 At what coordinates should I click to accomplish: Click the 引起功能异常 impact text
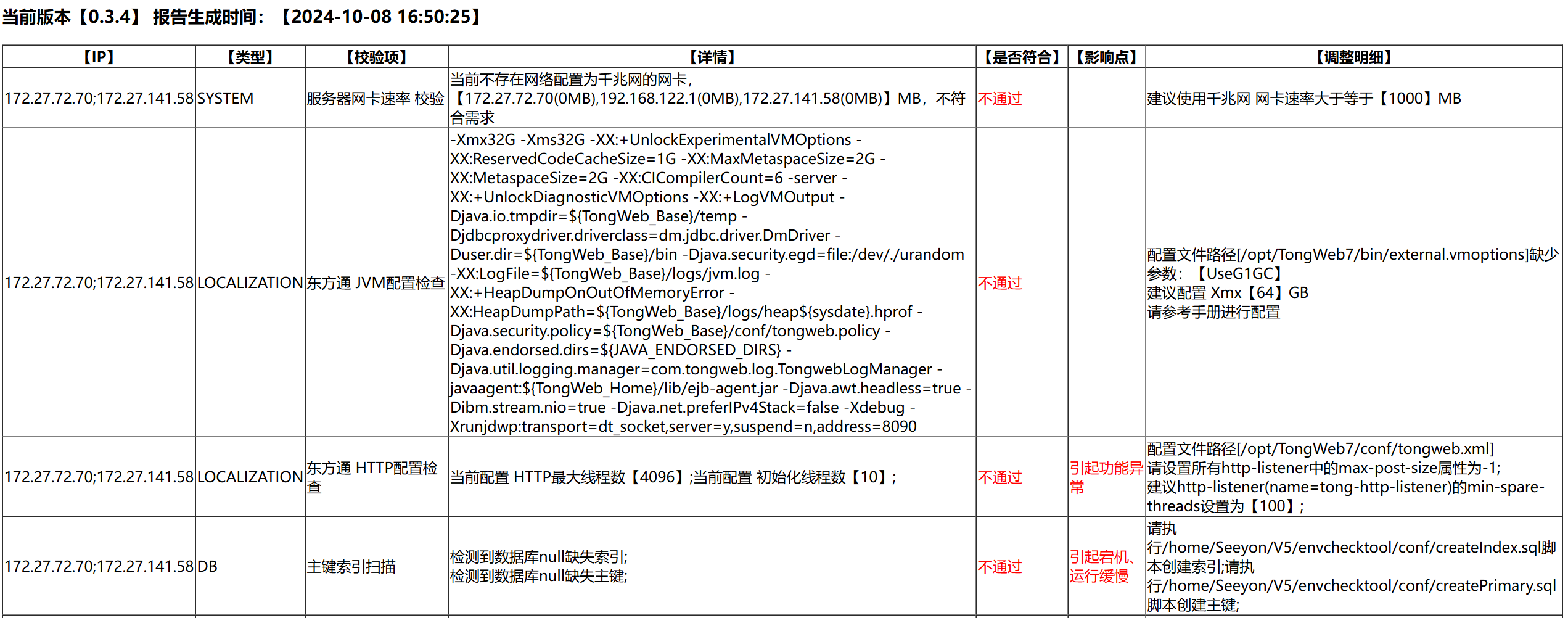(1106, 477)
